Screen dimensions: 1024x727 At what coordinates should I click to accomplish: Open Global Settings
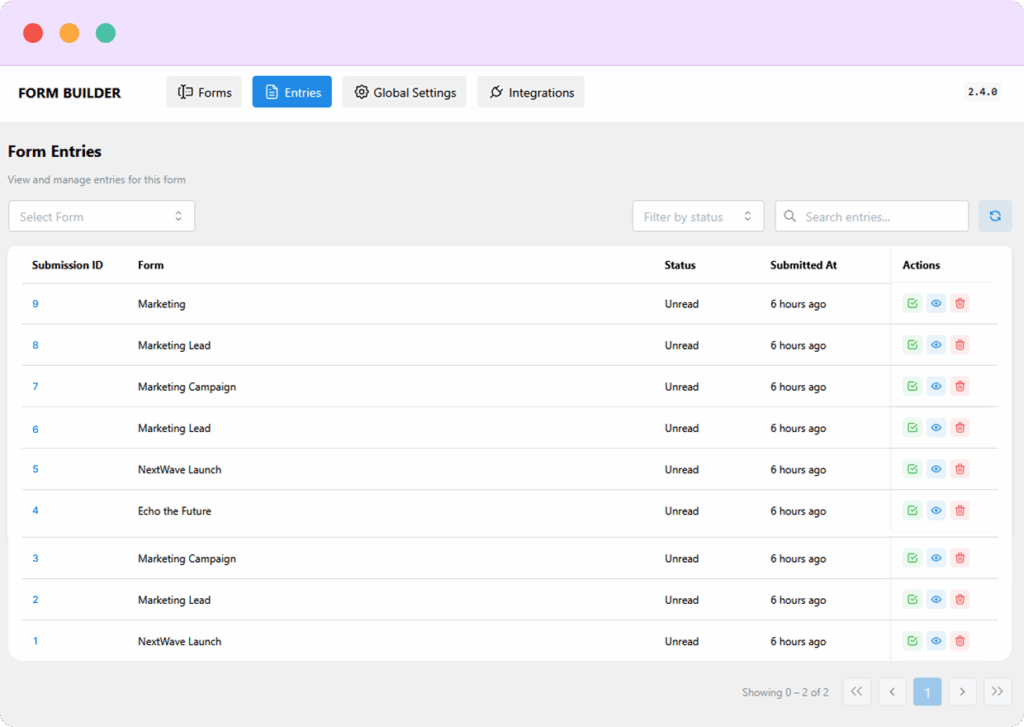coord(404,91)
